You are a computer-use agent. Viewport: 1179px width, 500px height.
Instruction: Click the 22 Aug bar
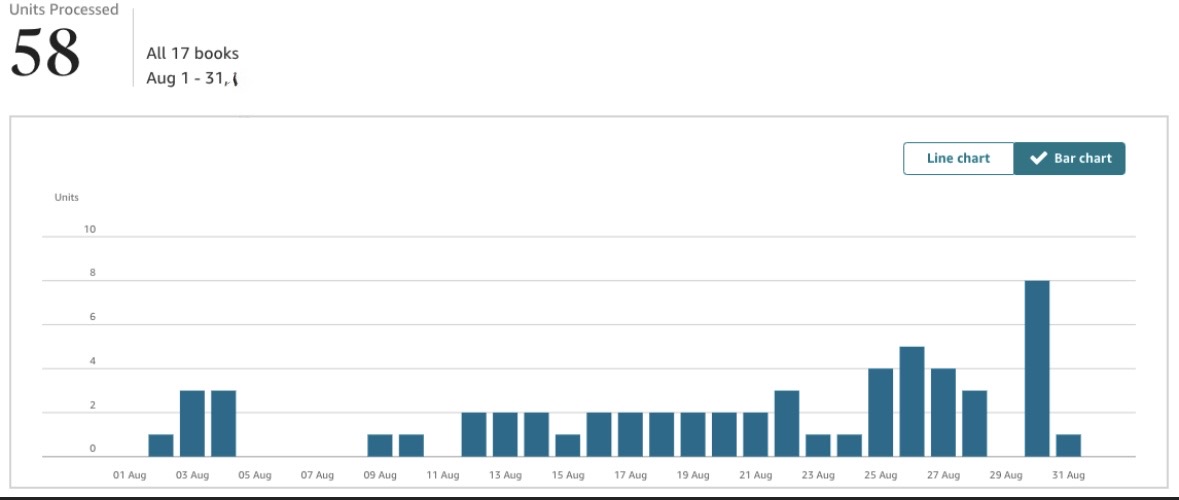coord(787,423)
